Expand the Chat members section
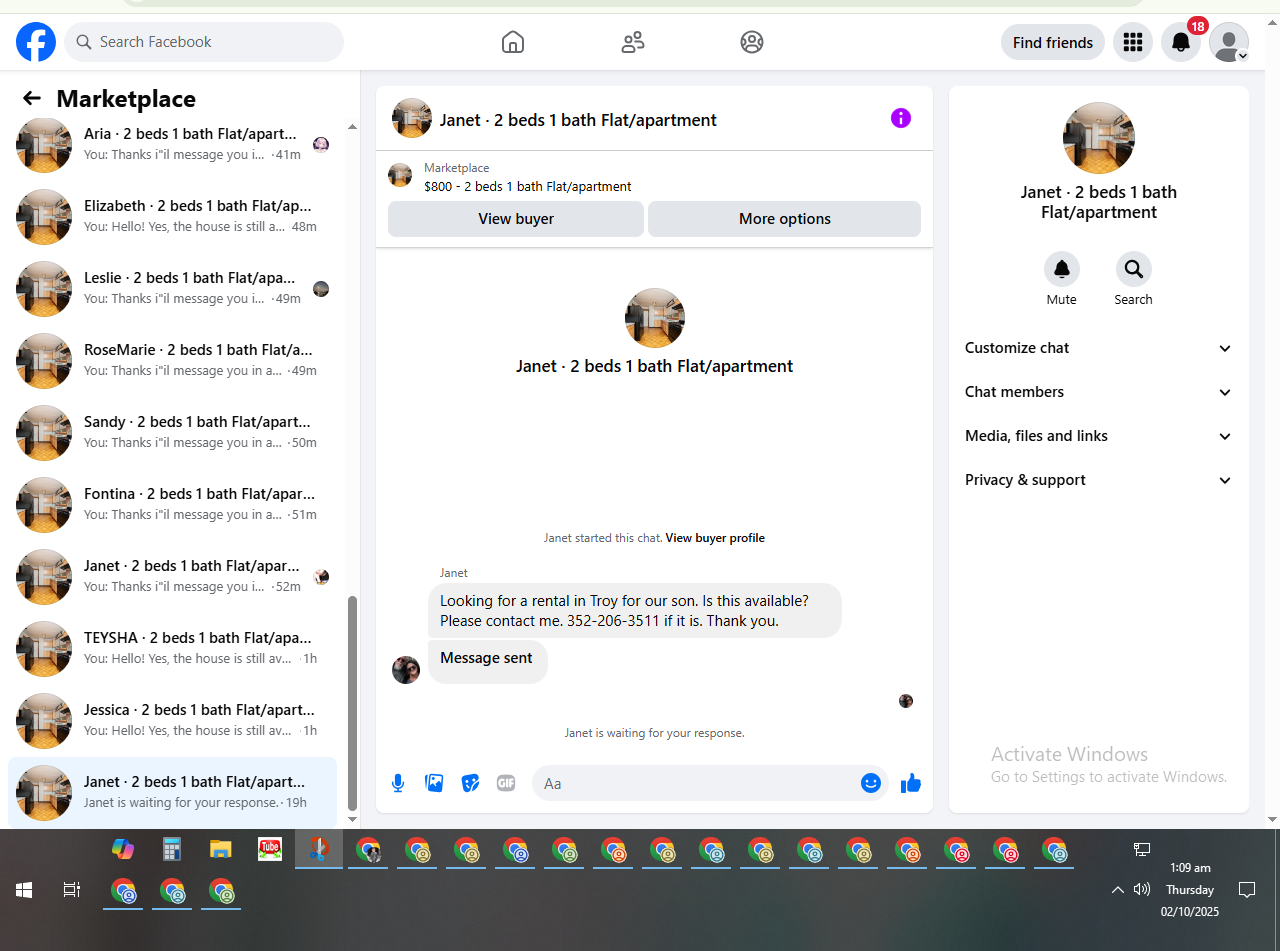Image resolution: width=1280 pixels, height=951 pixels. tap(1099, 392)
